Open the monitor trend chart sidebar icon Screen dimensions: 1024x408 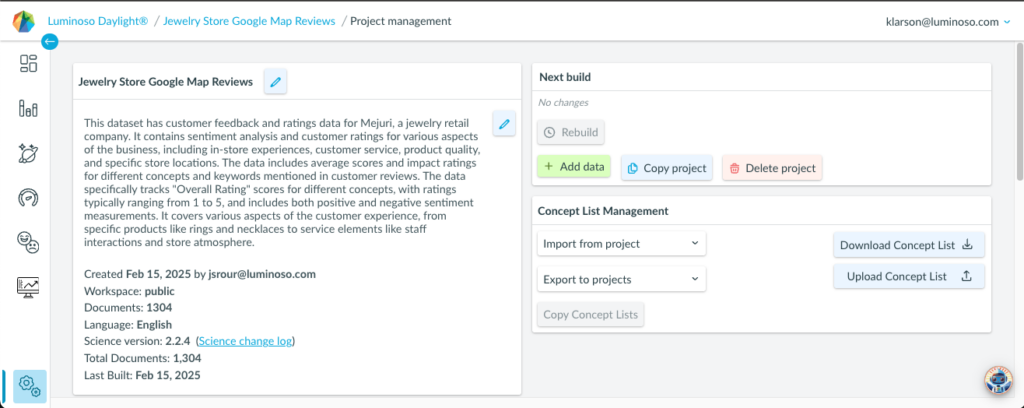[29, 287]
